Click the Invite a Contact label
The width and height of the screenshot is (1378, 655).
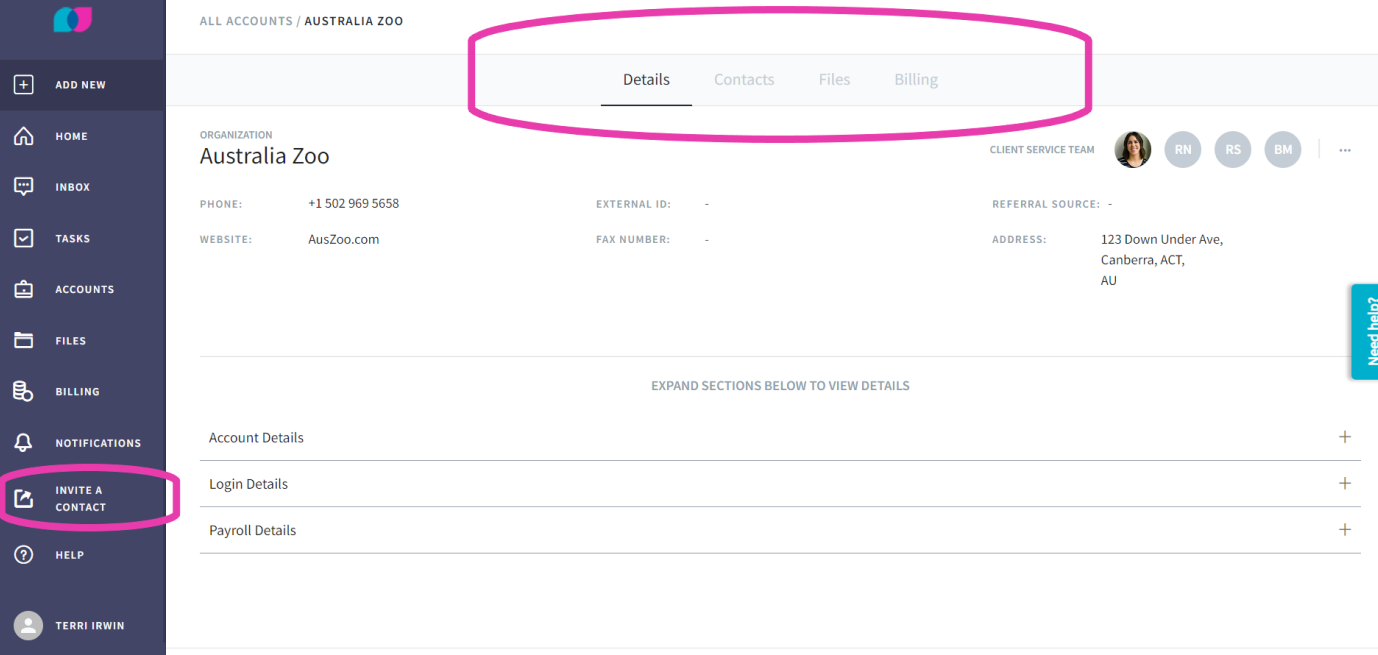[80, 499]
